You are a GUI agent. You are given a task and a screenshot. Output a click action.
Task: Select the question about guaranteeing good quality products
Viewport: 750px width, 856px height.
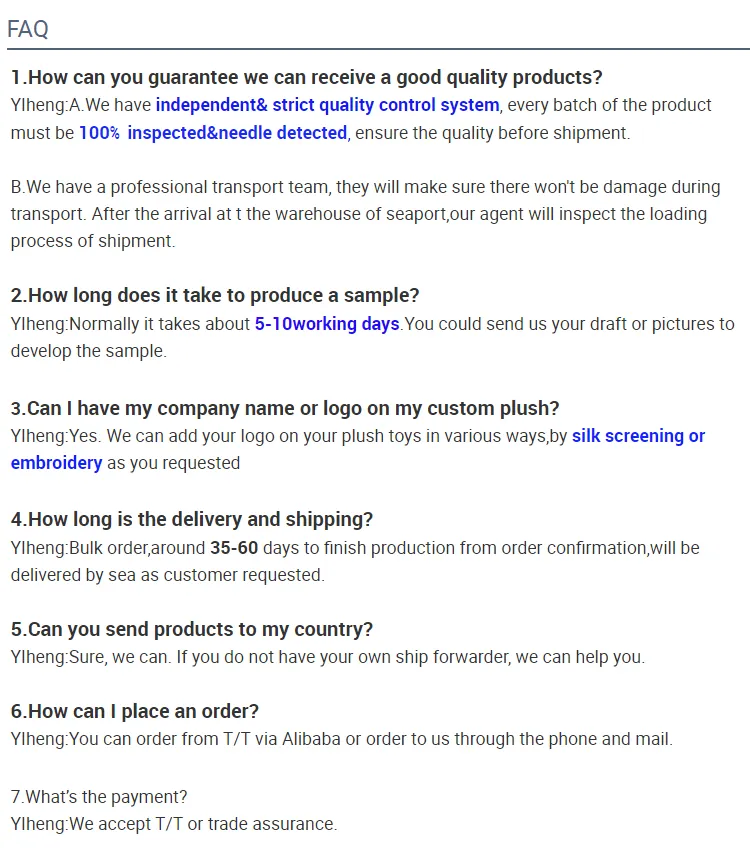pos(306,78)
